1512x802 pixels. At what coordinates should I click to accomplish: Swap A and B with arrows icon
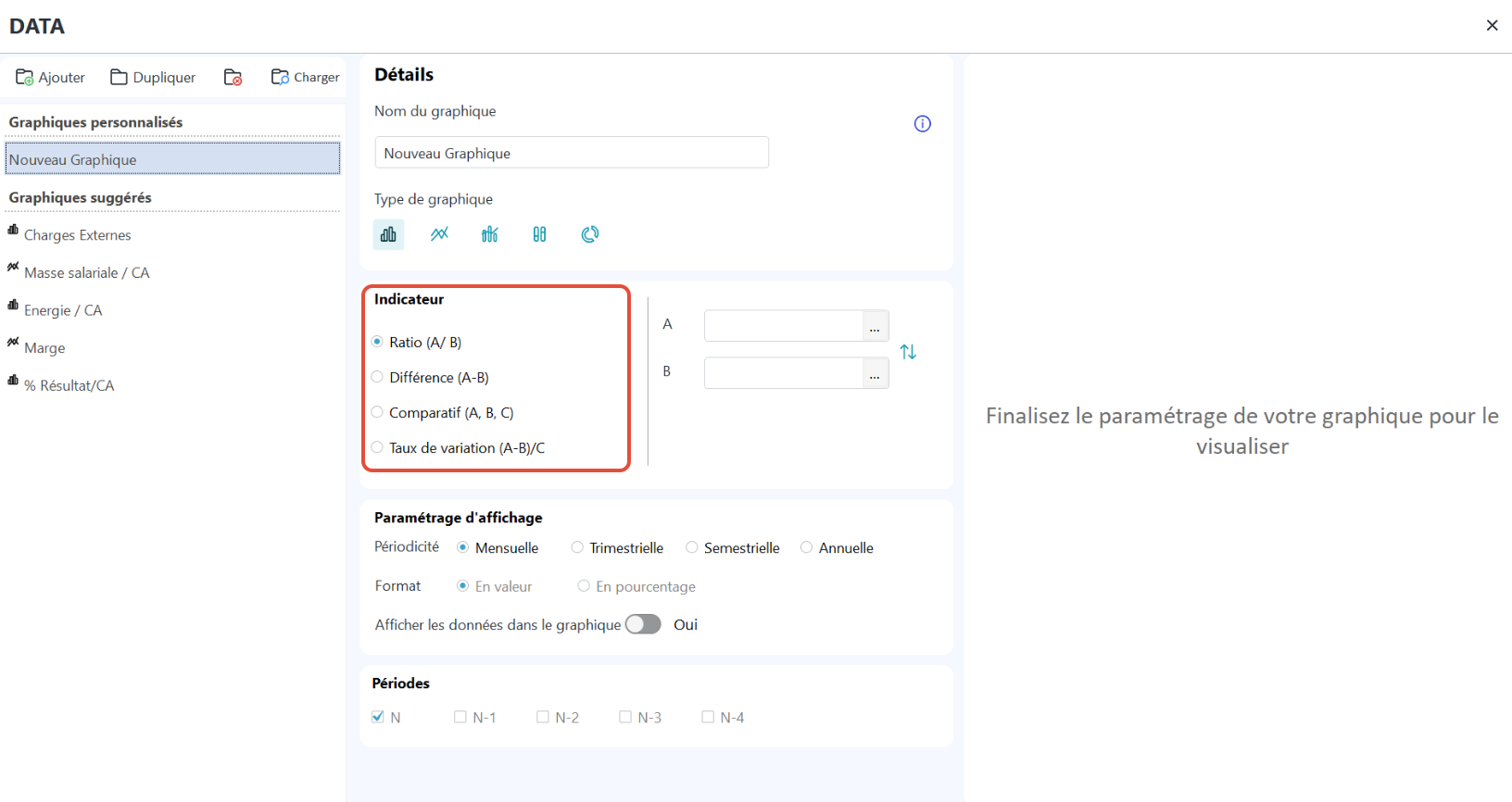[908, 352]
